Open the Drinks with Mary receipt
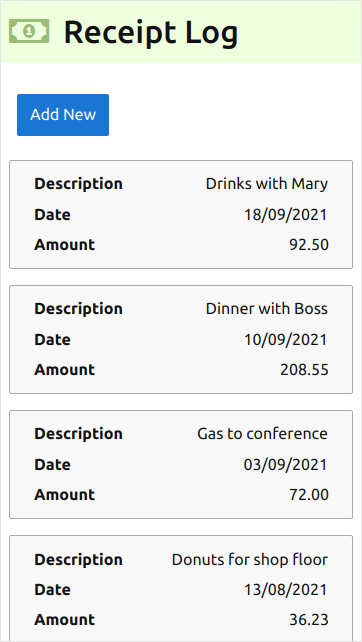This screenshot has height=642, width=362. (x=181, y=215)
